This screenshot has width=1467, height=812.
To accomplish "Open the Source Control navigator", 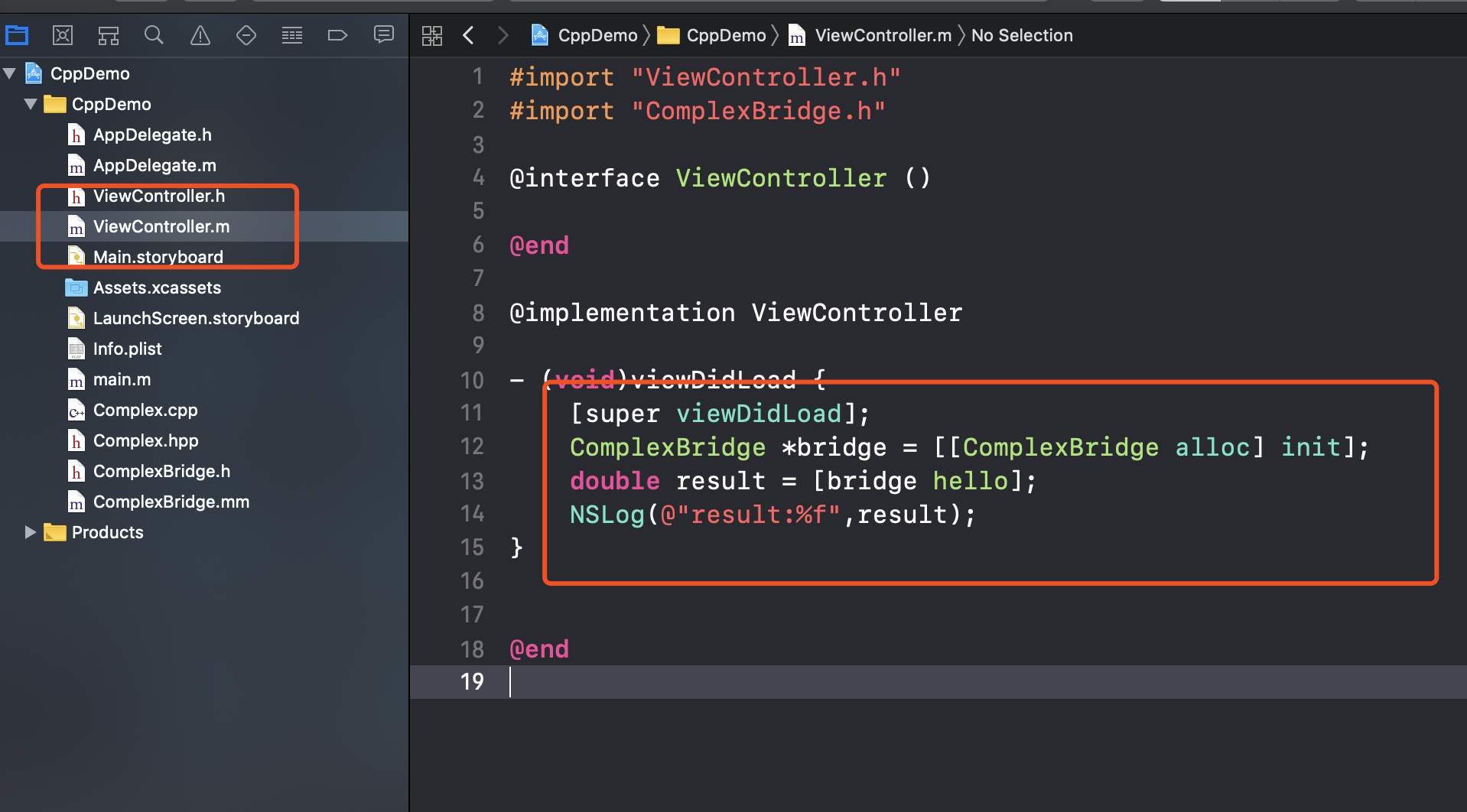I will click(x=63, y=35).
